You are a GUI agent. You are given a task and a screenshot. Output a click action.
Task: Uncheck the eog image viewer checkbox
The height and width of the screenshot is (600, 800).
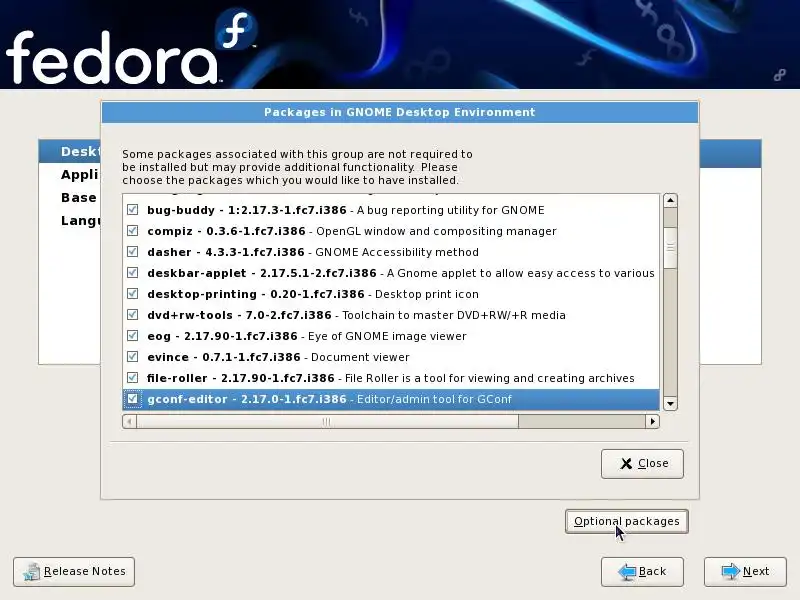133,335
